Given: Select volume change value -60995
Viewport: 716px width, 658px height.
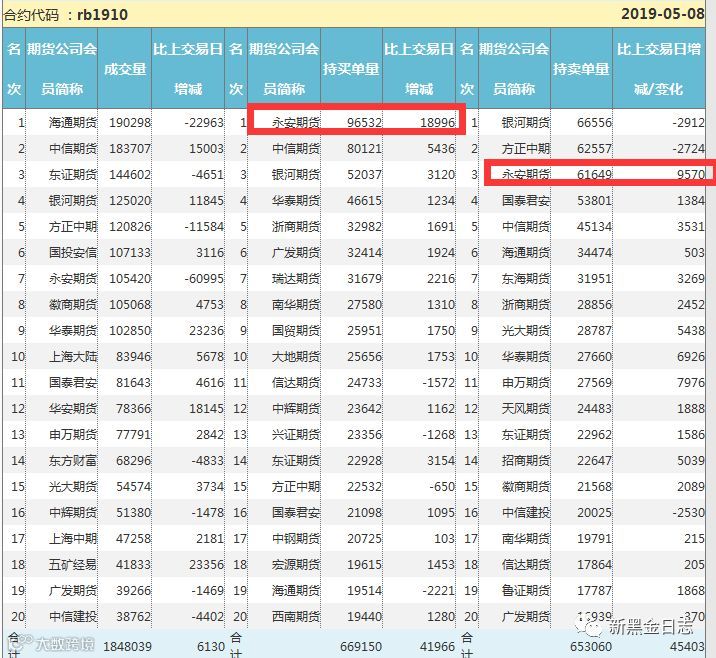Looking at the screenshot, I should point(204,279).
